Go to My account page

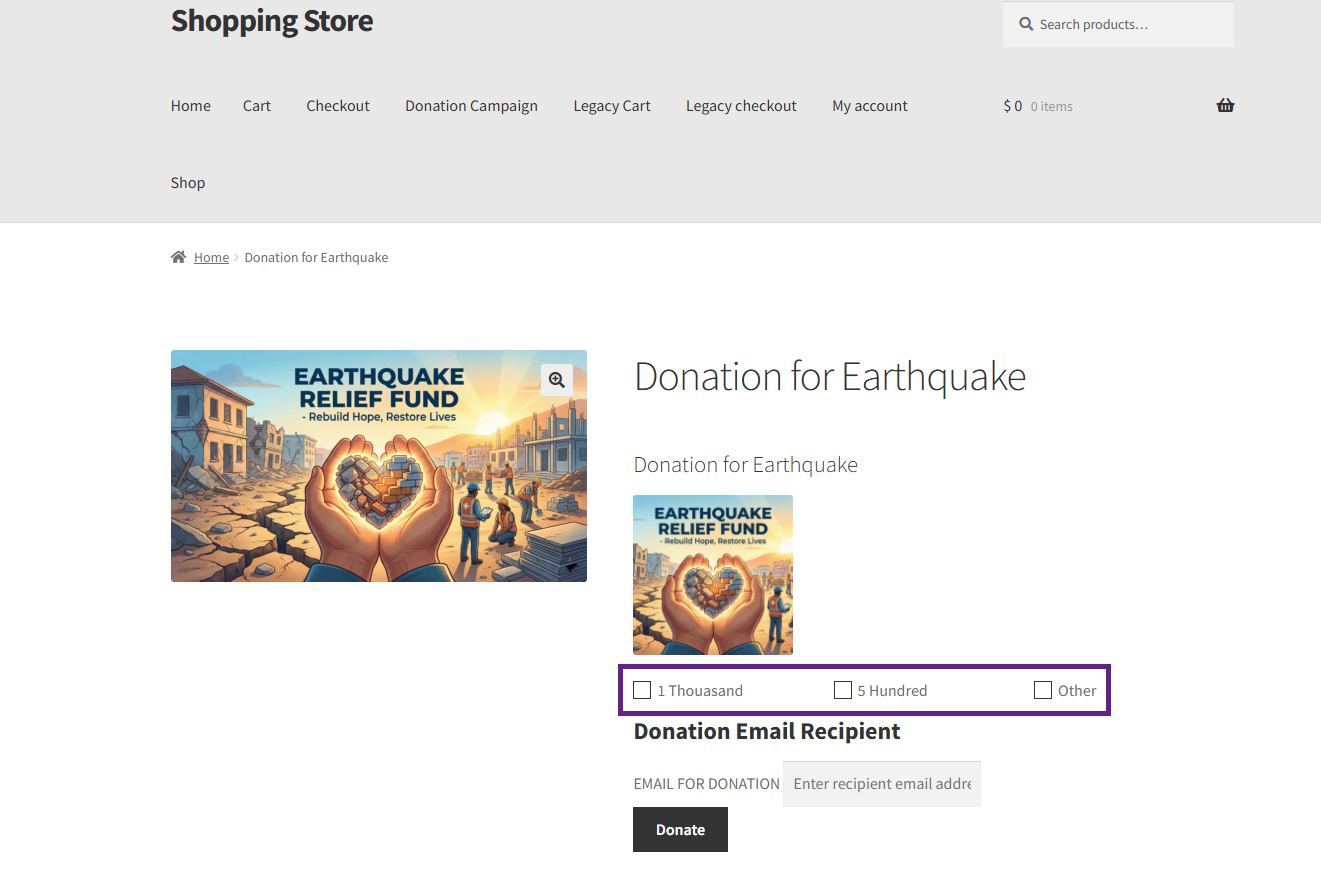tap(870, 106)
